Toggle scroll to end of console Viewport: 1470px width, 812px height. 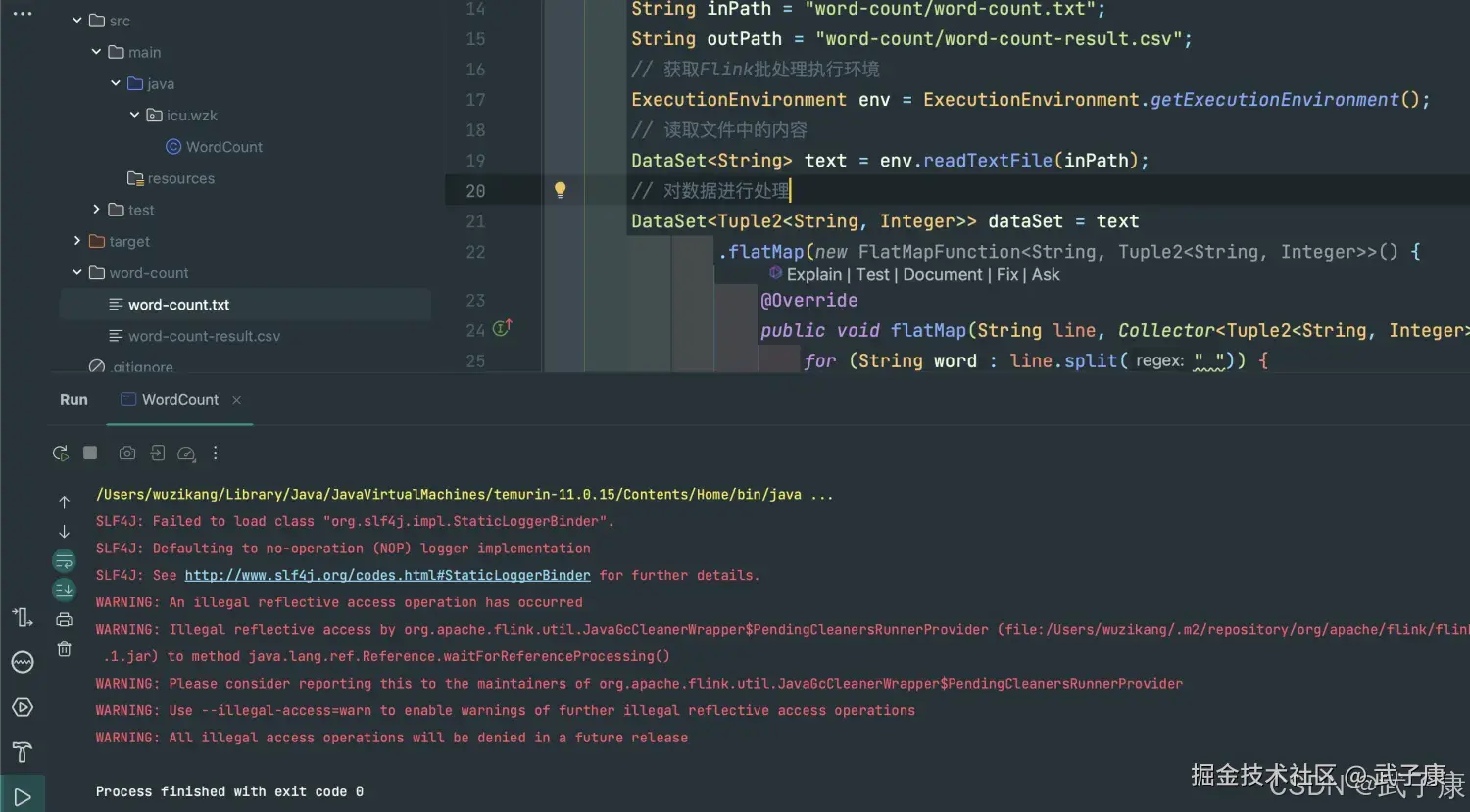point(64,590)
